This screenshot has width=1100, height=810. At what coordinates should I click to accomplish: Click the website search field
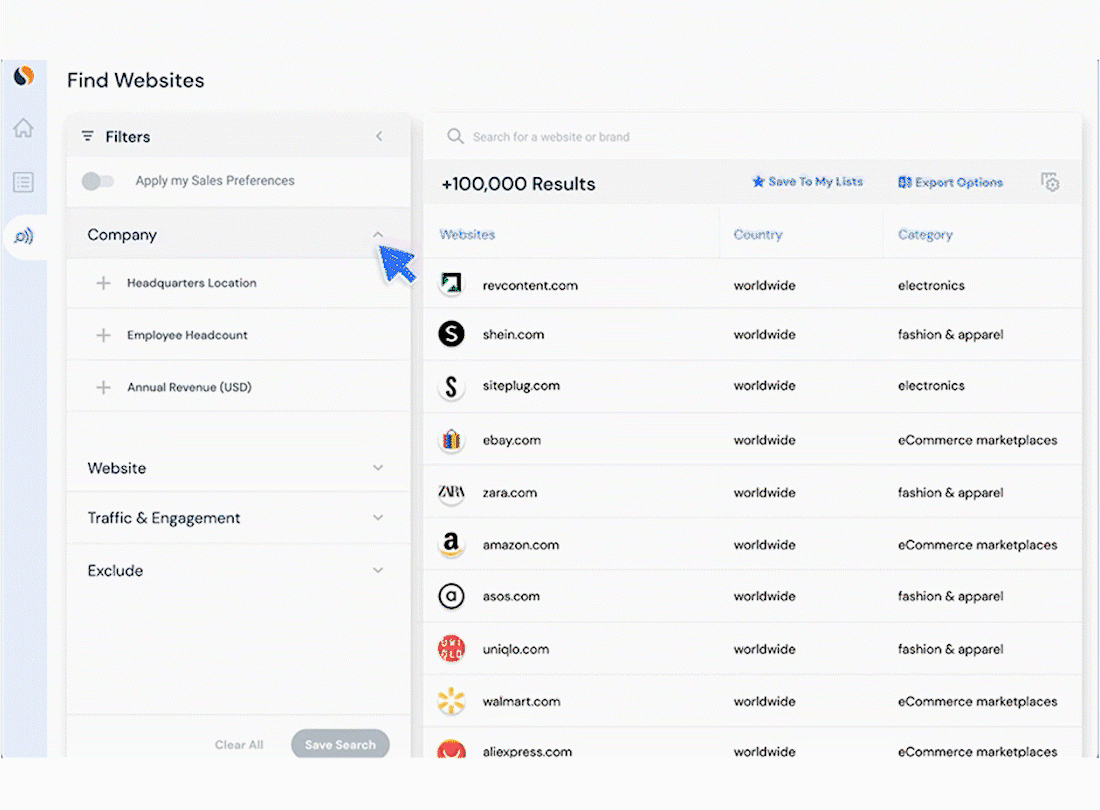click(x=700, y=136)
